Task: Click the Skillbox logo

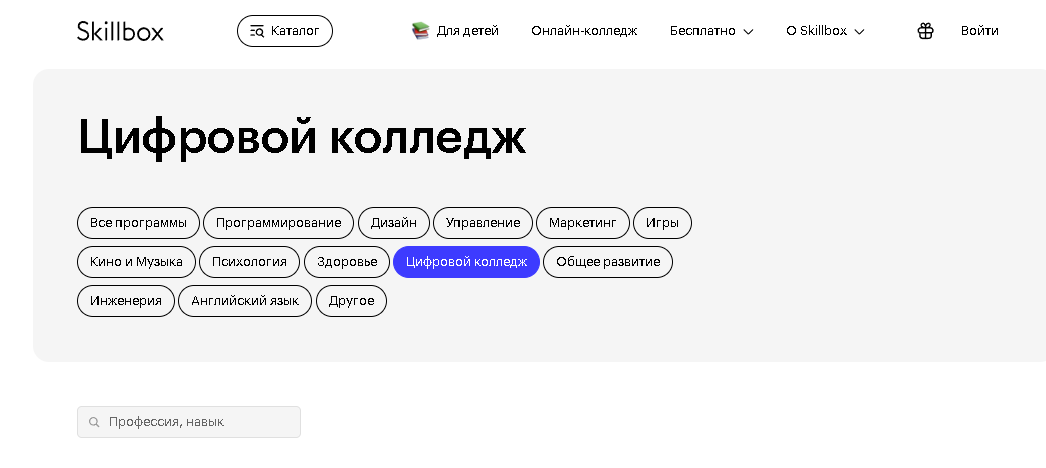Action: point(120,31)
